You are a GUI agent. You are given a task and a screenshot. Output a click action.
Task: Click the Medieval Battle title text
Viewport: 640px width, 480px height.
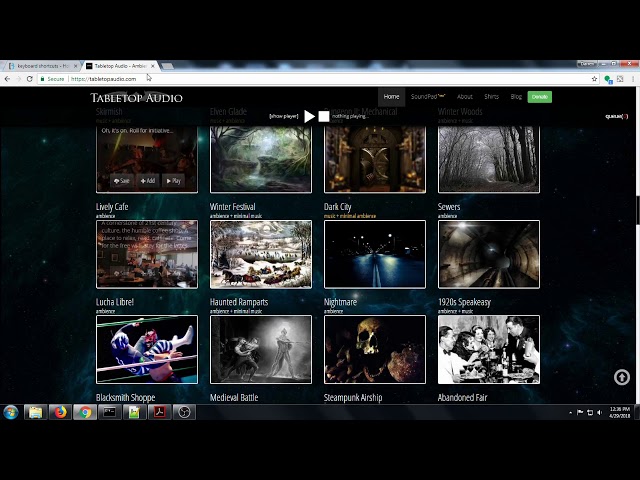click(234, 398)
